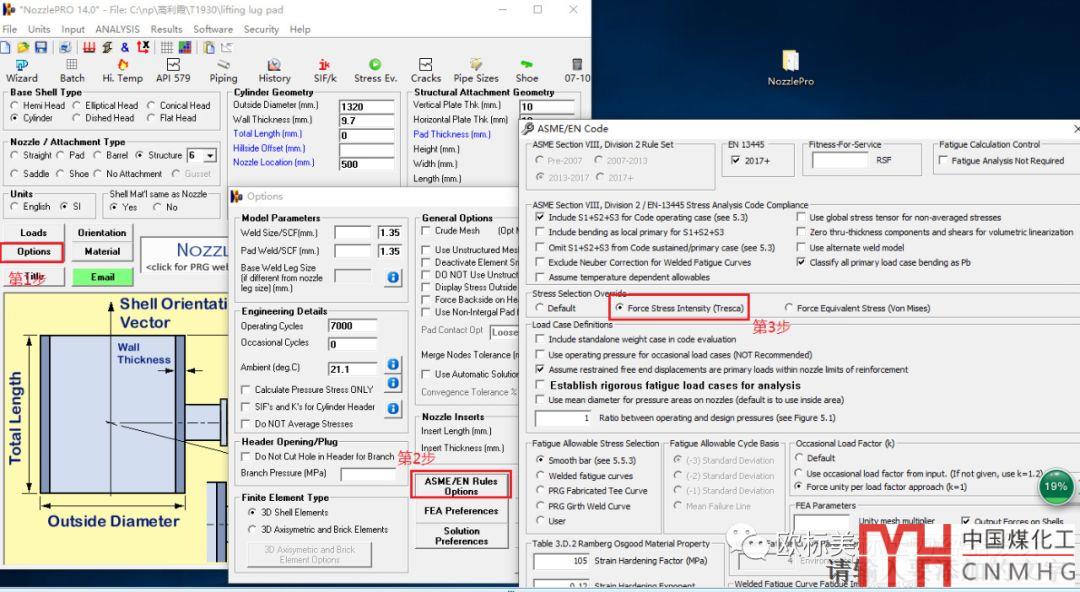Open FEA Preferences
Viewport: 1080px width, 592px height.
click(x=461, y=511)
